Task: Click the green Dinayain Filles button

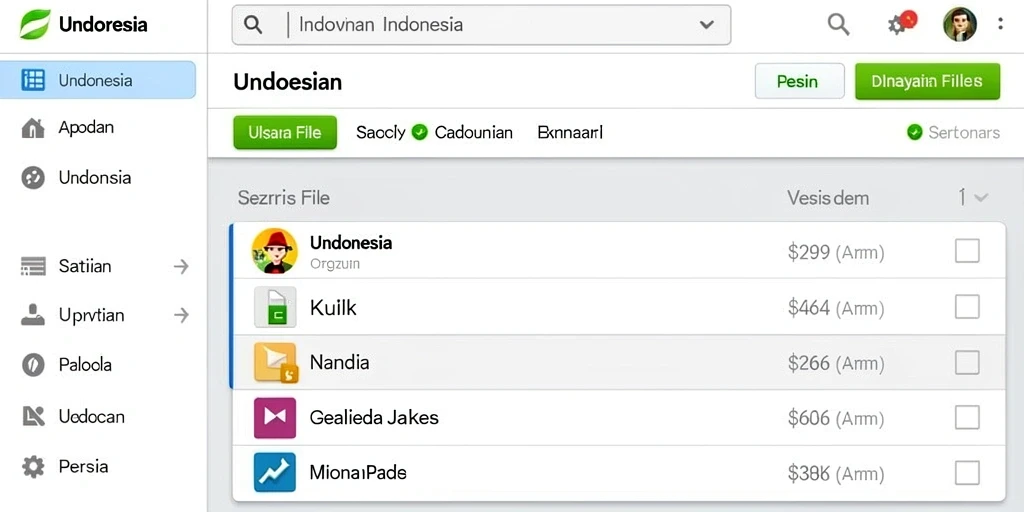Action: (927, 82)
